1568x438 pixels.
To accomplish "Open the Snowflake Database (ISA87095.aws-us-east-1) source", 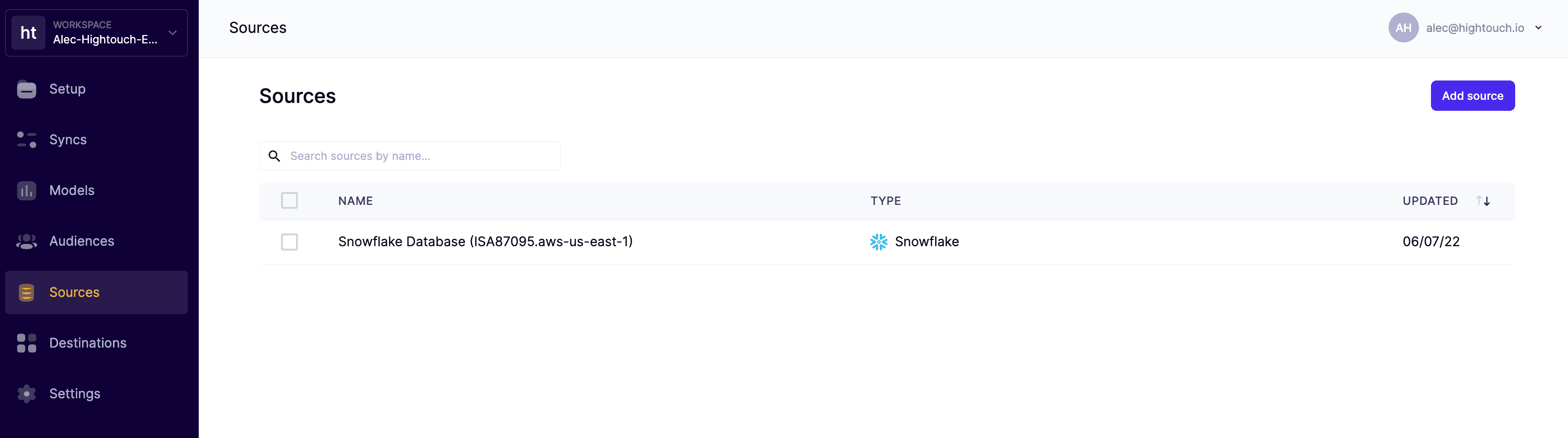I will tap(485, 242).
